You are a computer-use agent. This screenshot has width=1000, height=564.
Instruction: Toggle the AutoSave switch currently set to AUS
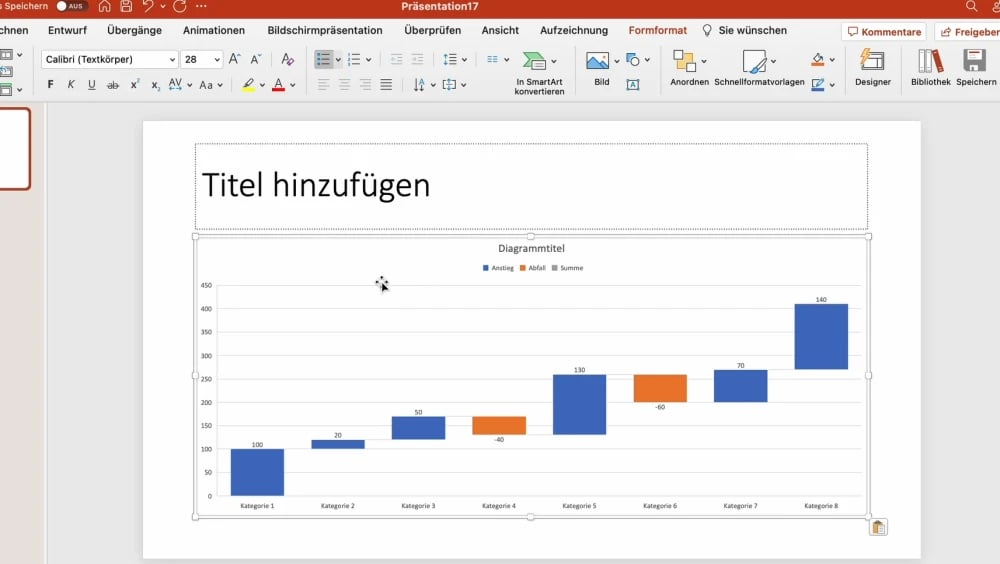(71, 6)
